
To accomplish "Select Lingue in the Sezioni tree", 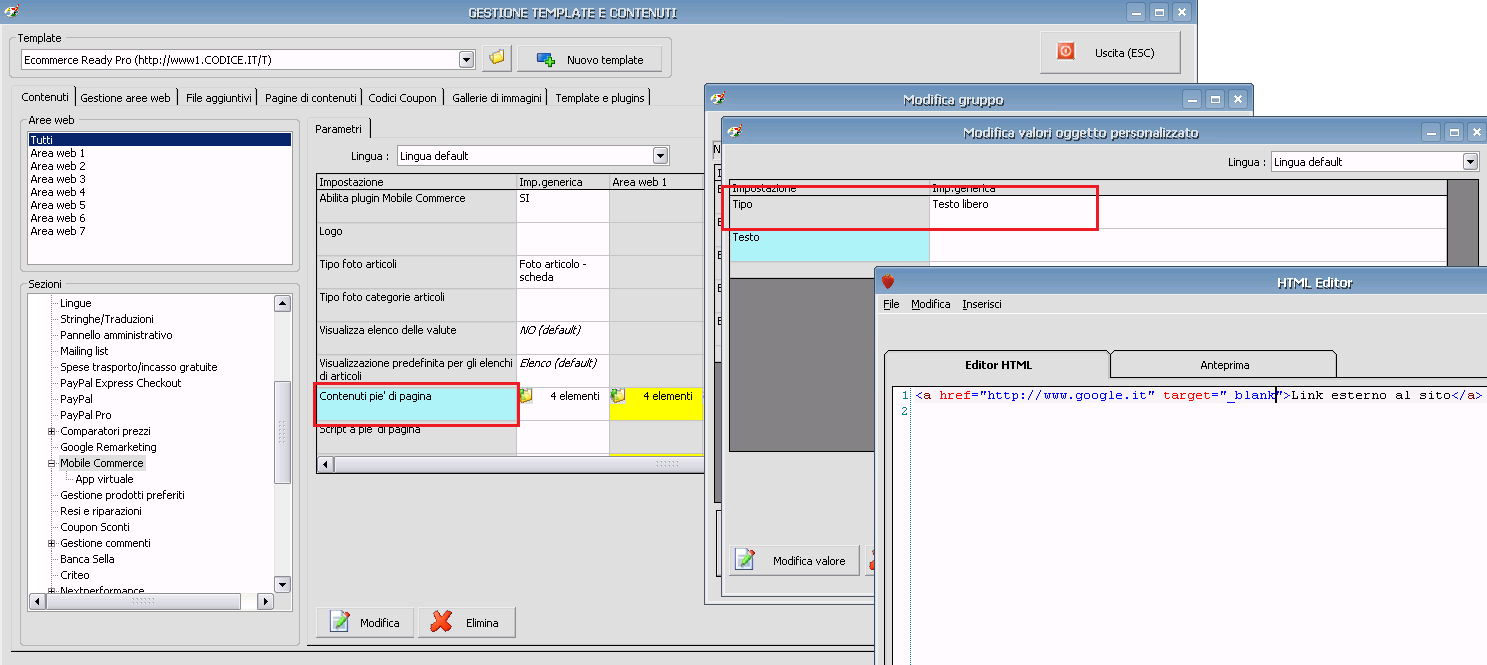I will [x=76, y=303].
